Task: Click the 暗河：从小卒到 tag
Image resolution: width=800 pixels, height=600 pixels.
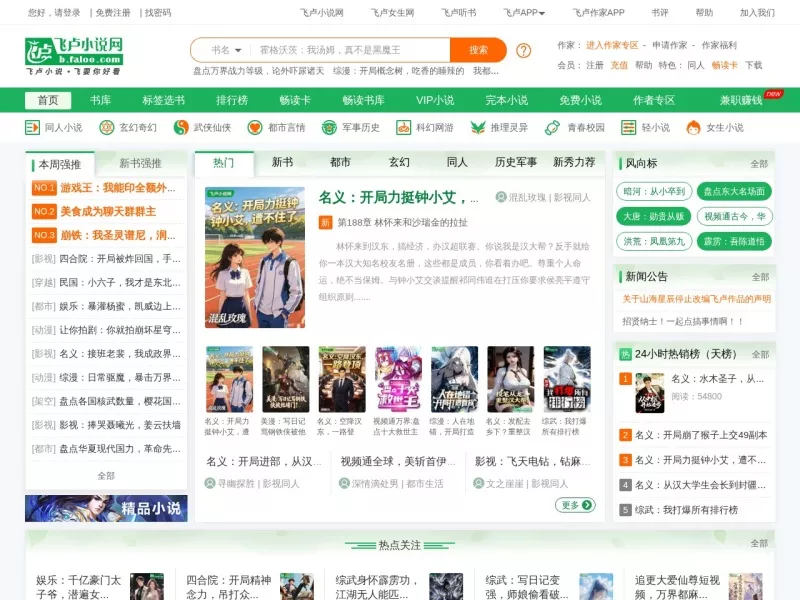Action: (654, 191)
